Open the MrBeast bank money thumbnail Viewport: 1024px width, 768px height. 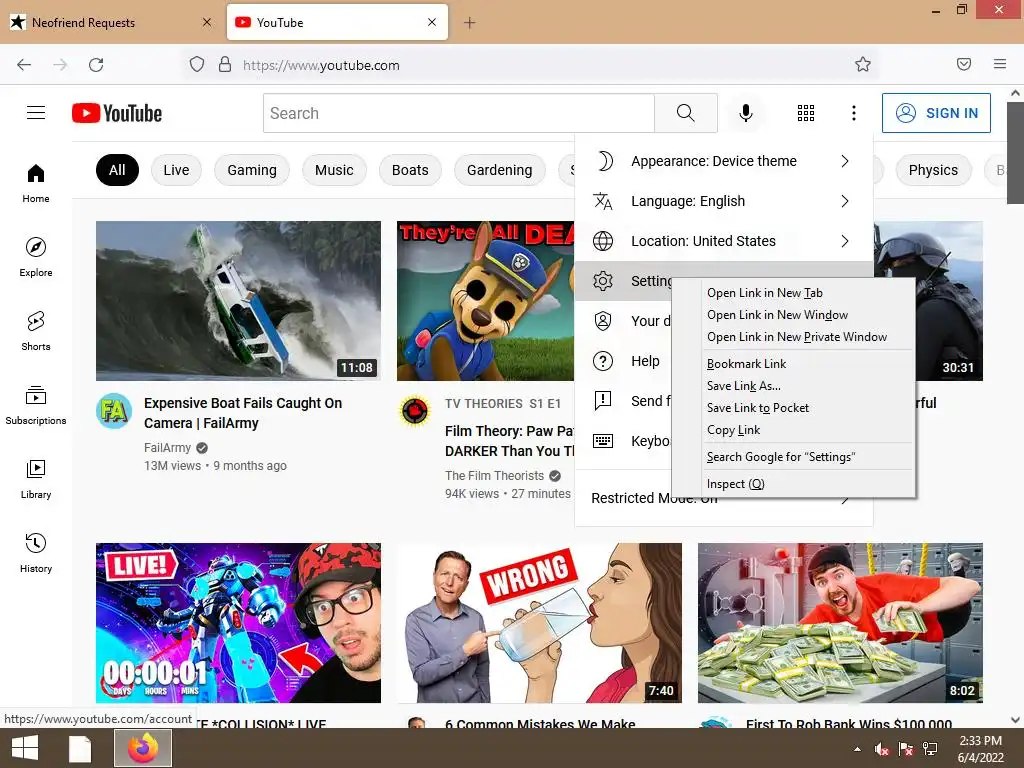coord(840,623)
